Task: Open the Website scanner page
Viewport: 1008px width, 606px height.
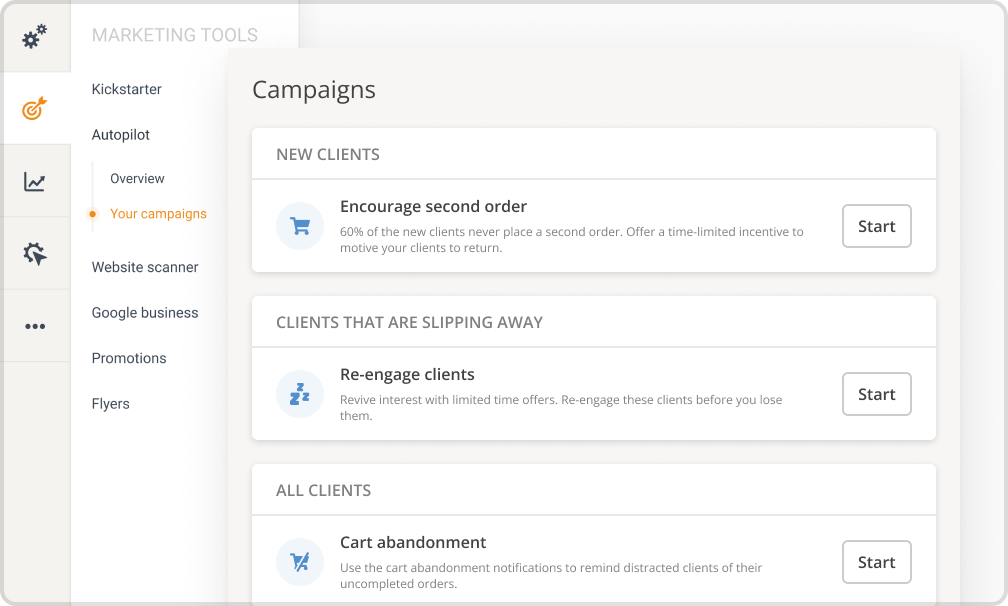Action: [x=144, y=267]
